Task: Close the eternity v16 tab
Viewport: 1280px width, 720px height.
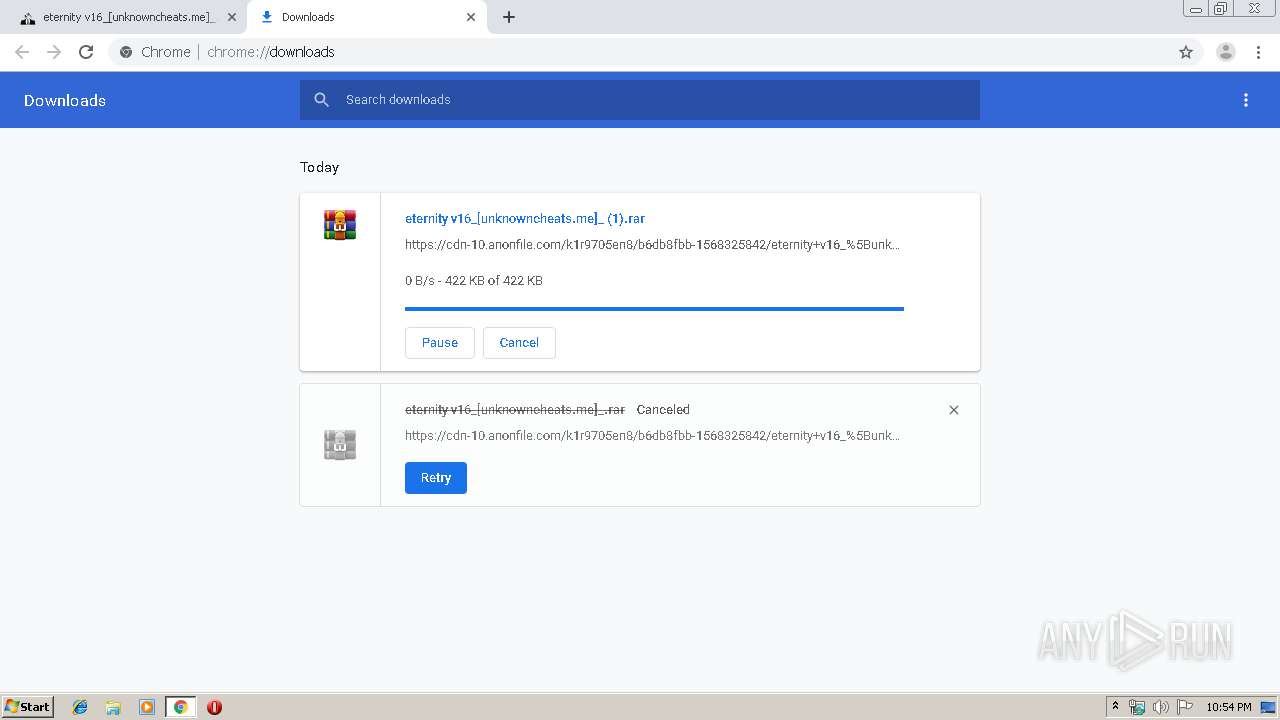Action: click(232, 17)
